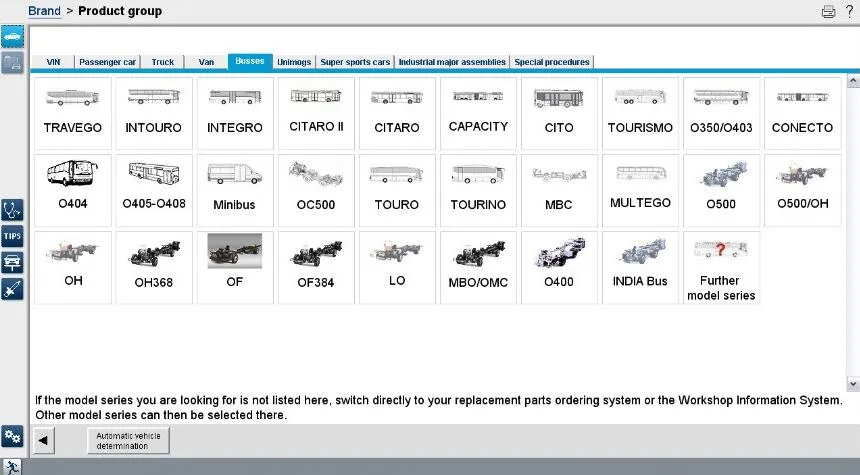Open the MBC chassis model series
This screenshot has width=860, height=475.
coord(559,190)
